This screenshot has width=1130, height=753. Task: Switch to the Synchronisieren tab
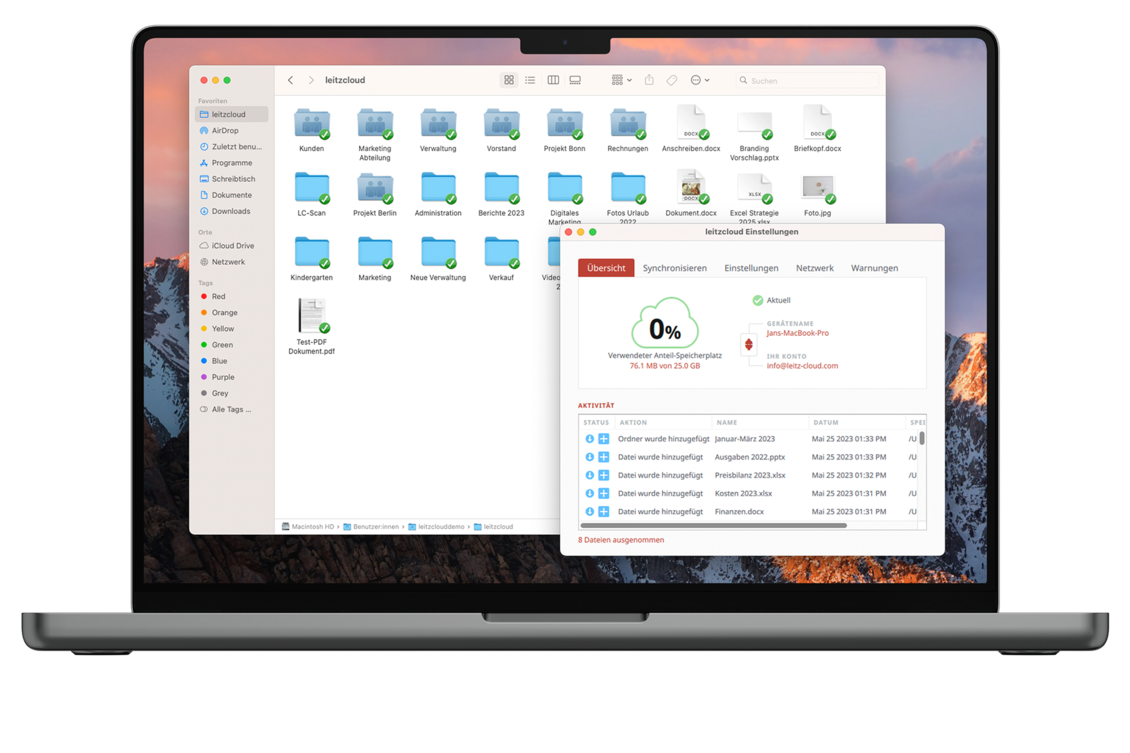tap(674, 268)
